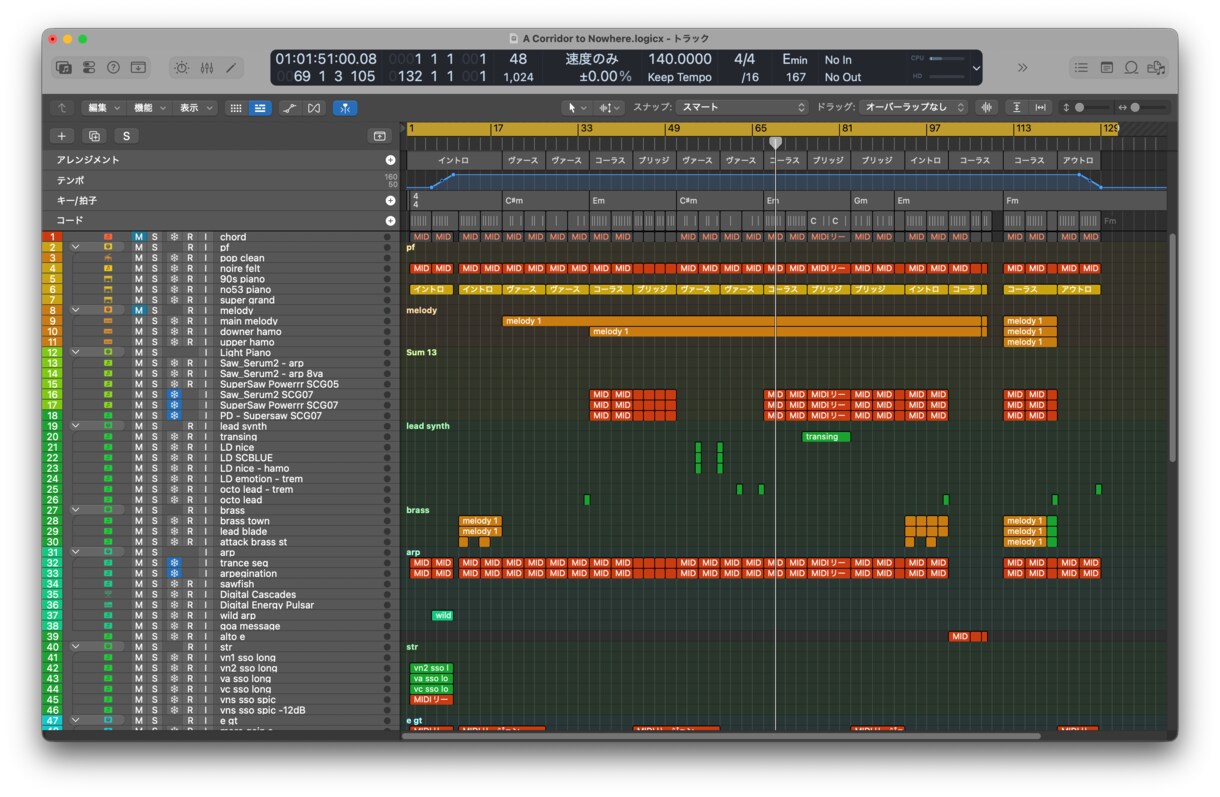Screen dimensions: 1220x797
Task: Switch to grid view icon in tracks toolbar
Action: [x=236, y=108]
